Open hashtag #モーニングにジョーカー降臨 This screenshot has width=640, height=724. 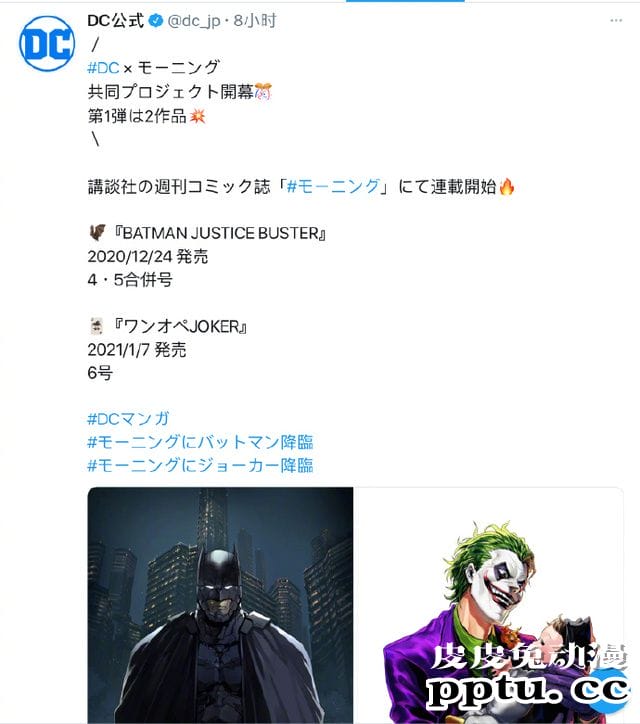tap(200, 465)
